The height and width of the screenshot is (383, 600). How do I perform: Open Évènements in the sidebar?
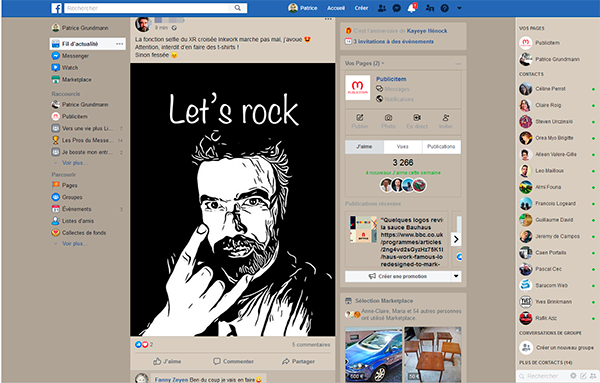click(72, 209)
